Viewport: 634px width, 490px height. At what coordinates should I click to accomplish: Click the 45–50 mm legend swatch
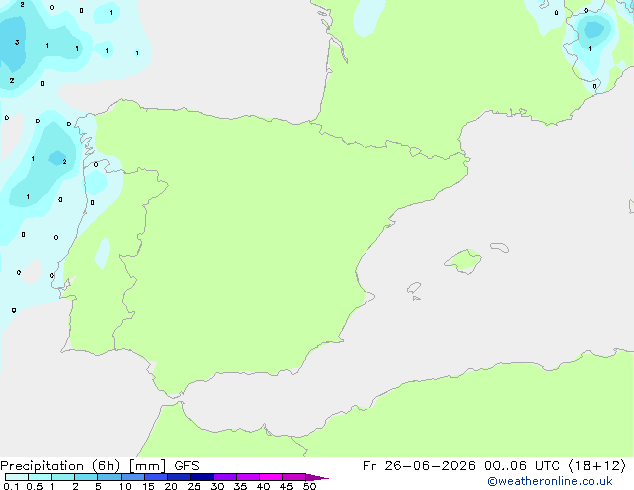pos(294,477)
